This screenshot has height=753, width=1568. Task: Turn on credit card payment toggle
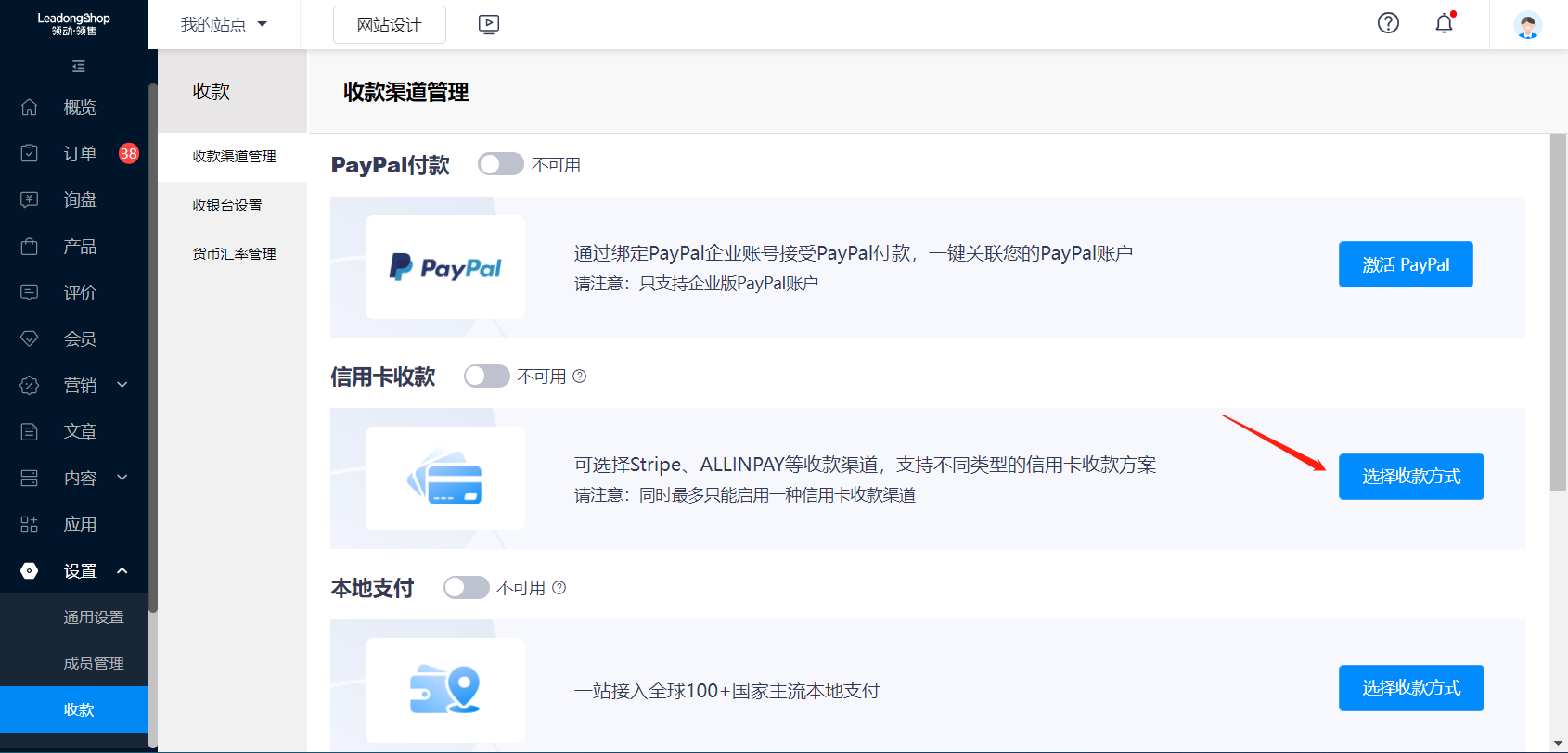(x=487, y=376)
